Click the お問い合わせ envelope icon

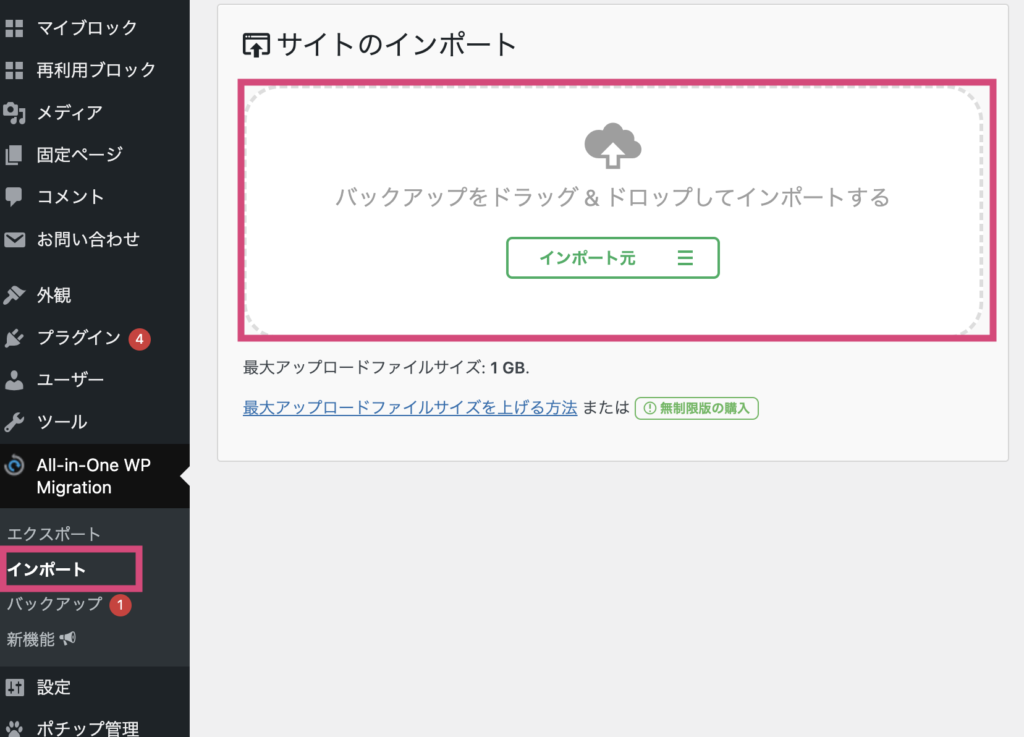point(14,240)
